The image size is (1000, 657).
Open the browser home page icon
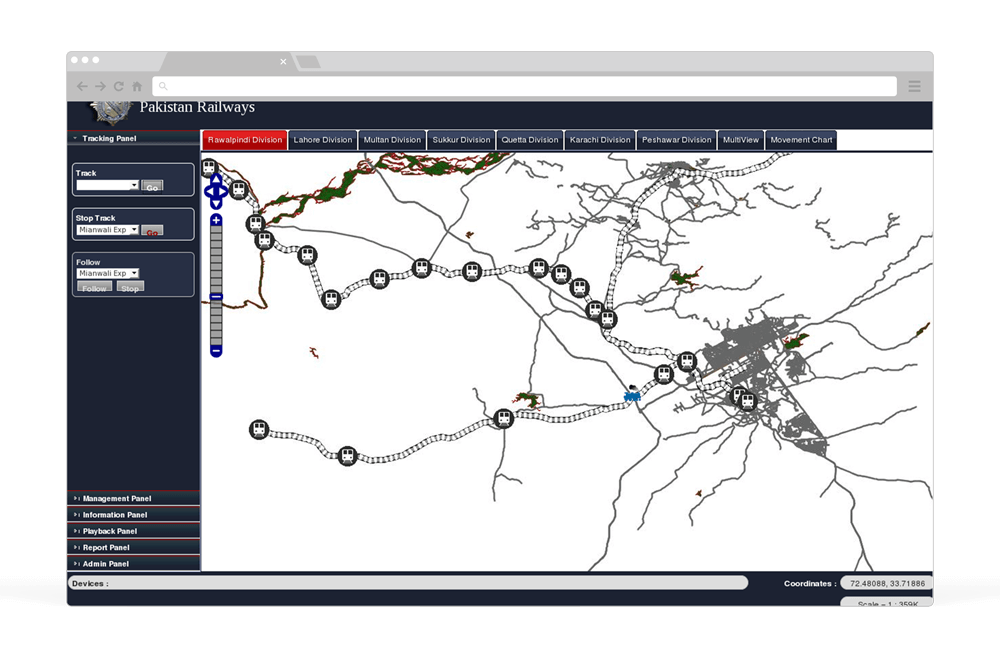pos(137,86)
